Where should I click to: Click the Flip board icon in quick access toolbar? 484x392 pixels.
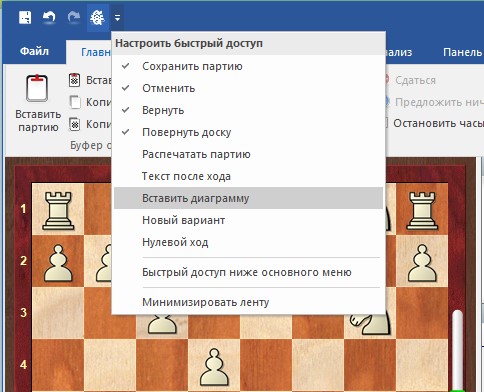pos(98,17)
